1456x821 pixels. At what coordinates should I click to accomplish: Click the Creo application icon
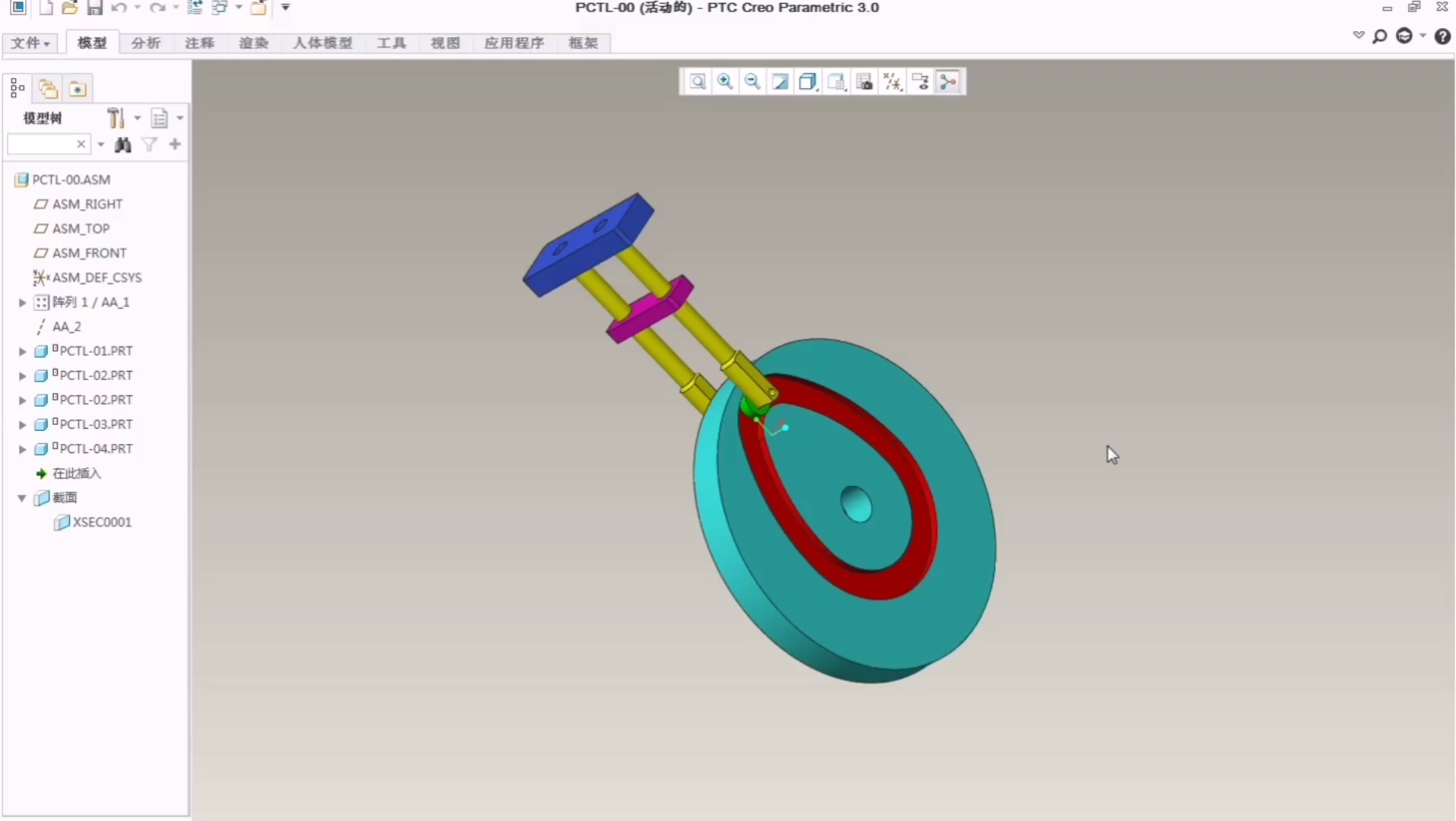(18, 8)
